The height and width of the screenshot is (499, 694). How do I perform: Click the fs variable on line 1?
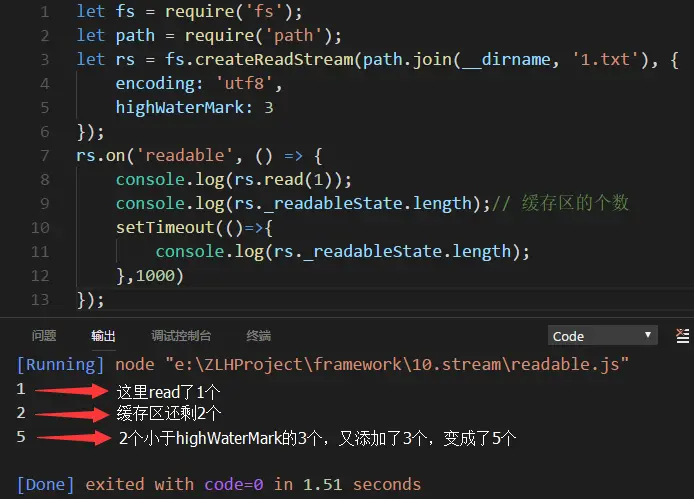click(125, 12)
